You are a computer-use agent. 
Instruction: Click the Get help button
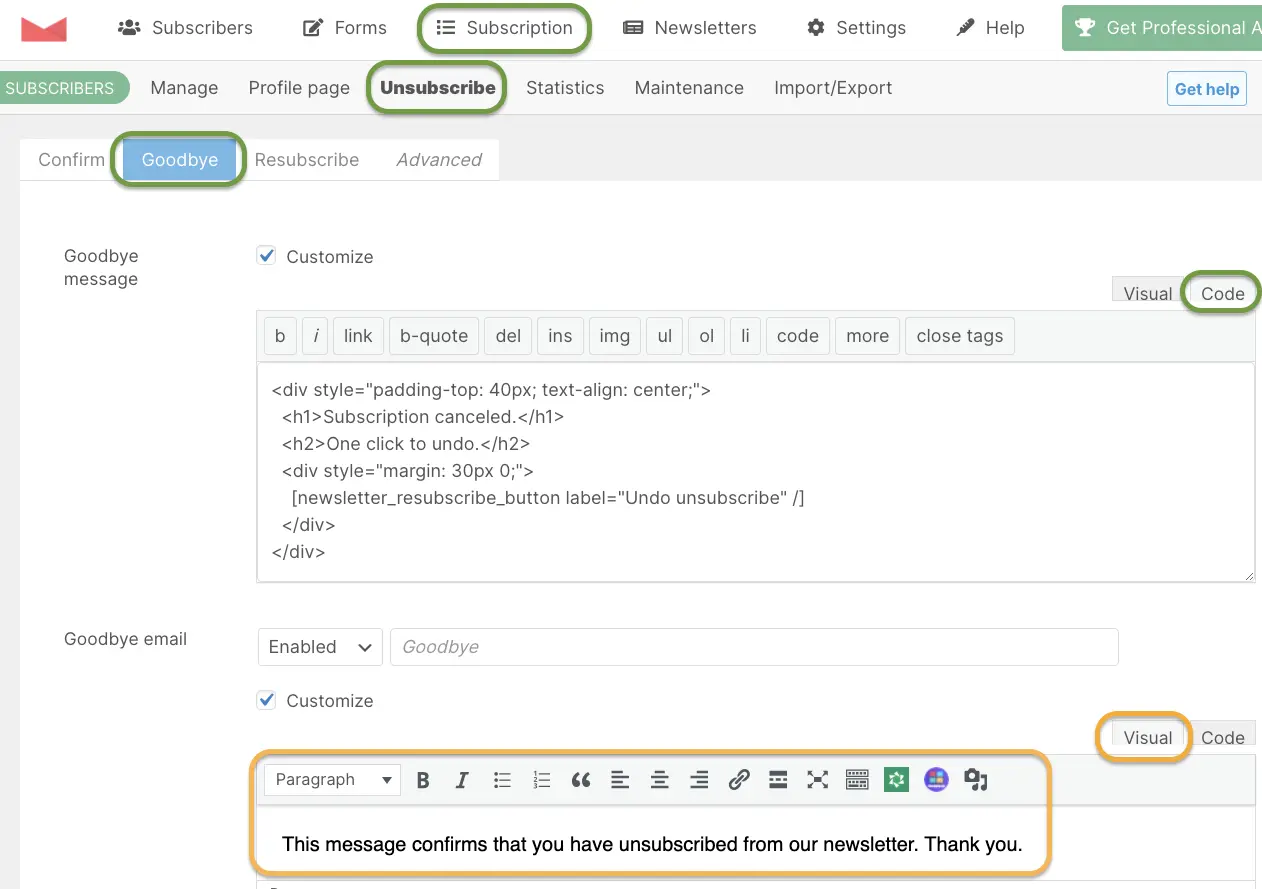(x=1206, y=88)
